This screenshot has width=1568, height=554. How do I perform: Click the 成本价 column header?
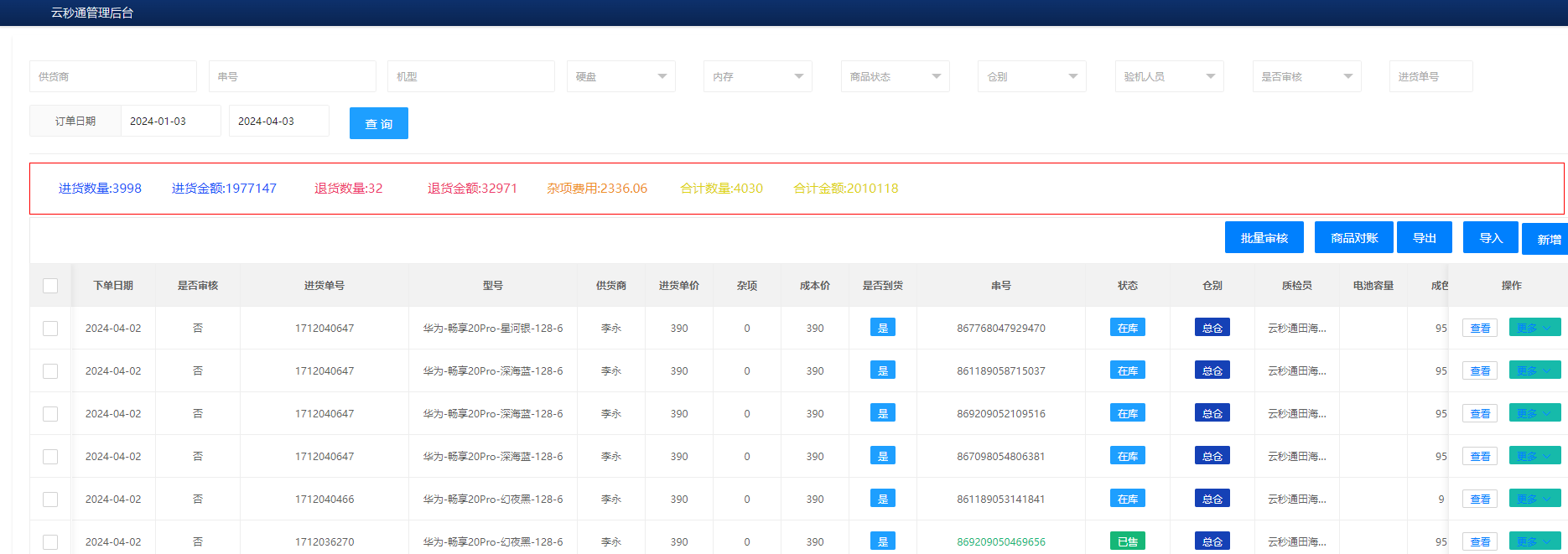click(x=815, y=286)
